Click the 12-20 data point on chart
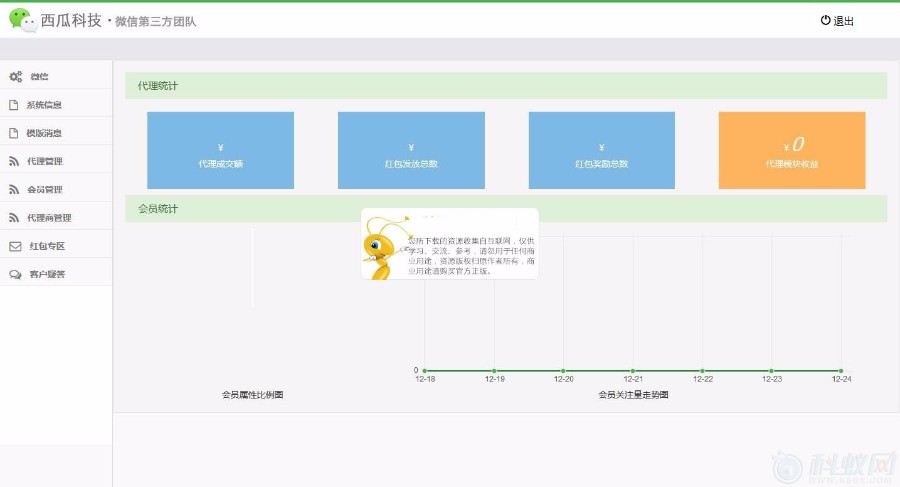This screenshot has width=900, height=487. tap(564, 371)
